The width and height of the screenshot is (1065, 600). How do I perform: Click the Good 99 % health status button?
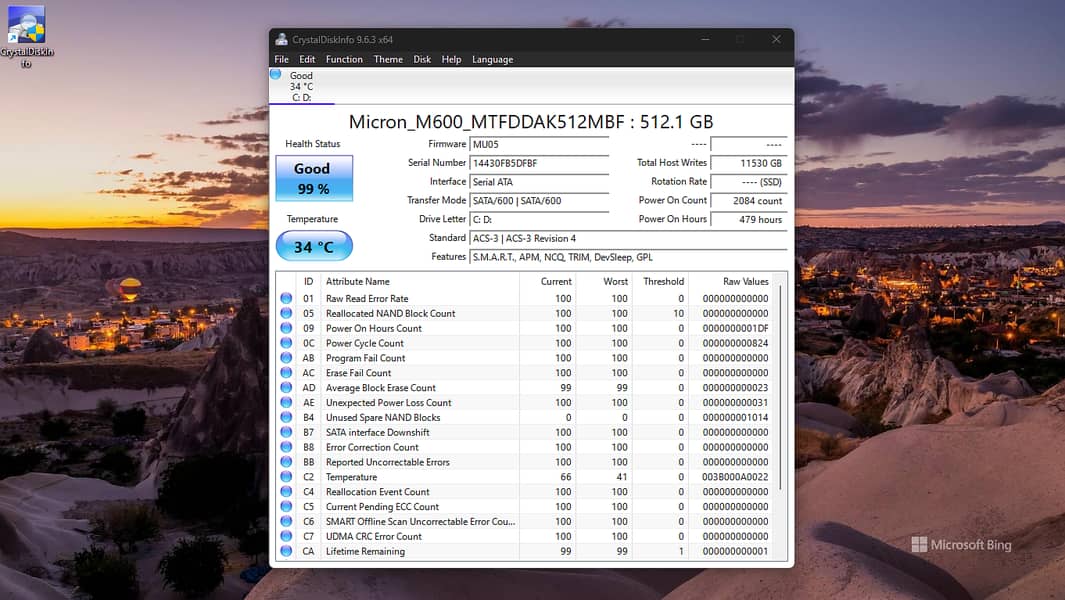click(x=314, y=178)
